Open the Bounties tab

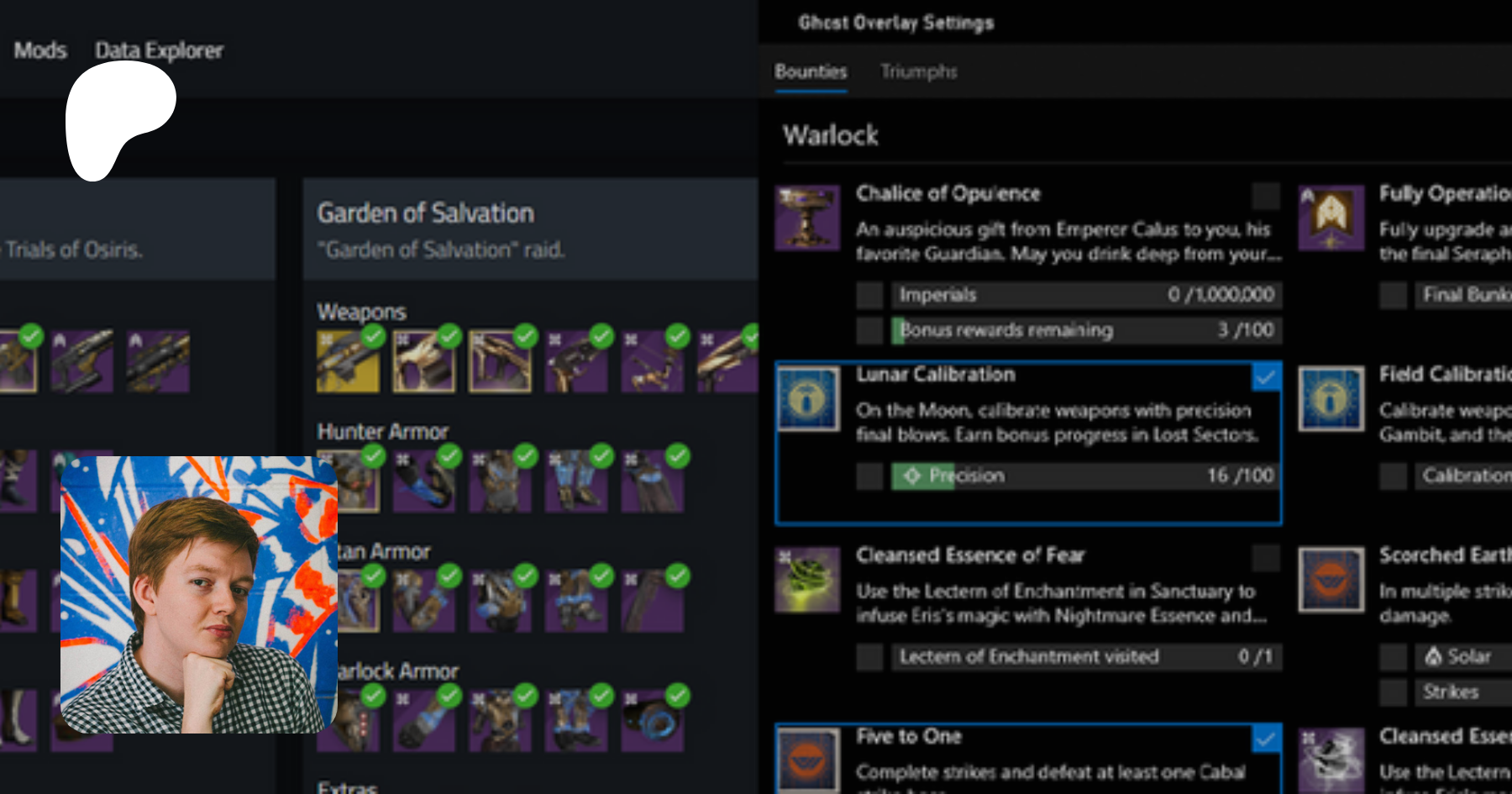pyautogui.click(x=811, y=71)
